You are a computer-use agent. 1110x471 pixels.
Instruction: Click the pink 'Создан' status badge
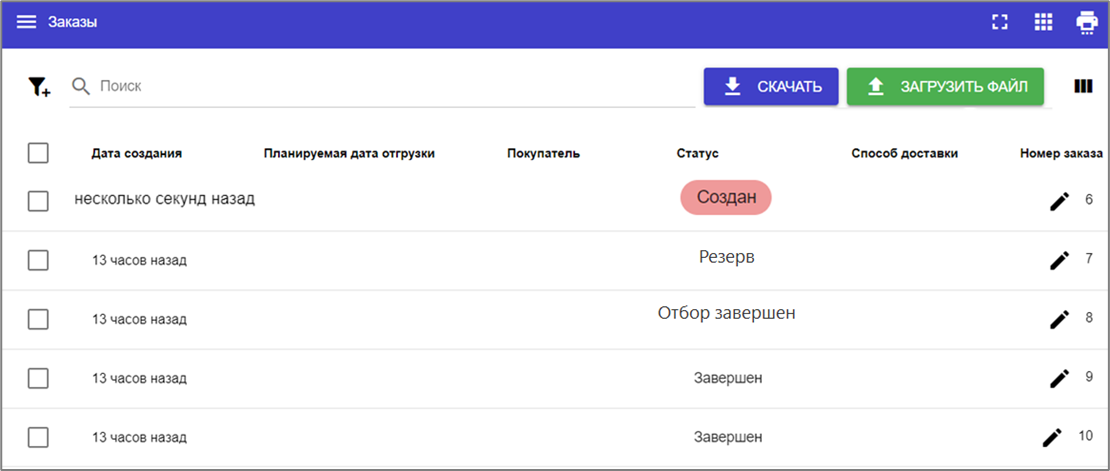pyautogui.click(x=726, y=197)
